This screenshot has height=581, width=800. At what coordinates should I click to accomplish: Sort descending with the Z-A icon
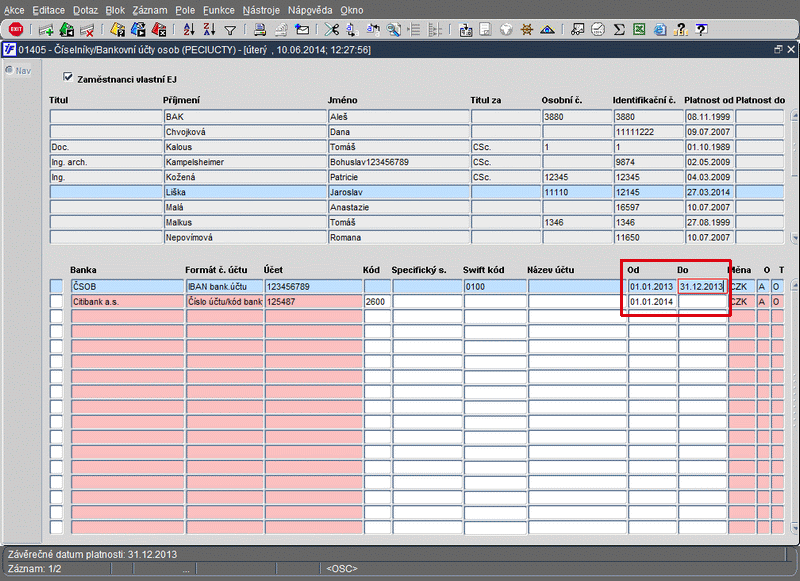pyautogui.click(x=209, y=30)
